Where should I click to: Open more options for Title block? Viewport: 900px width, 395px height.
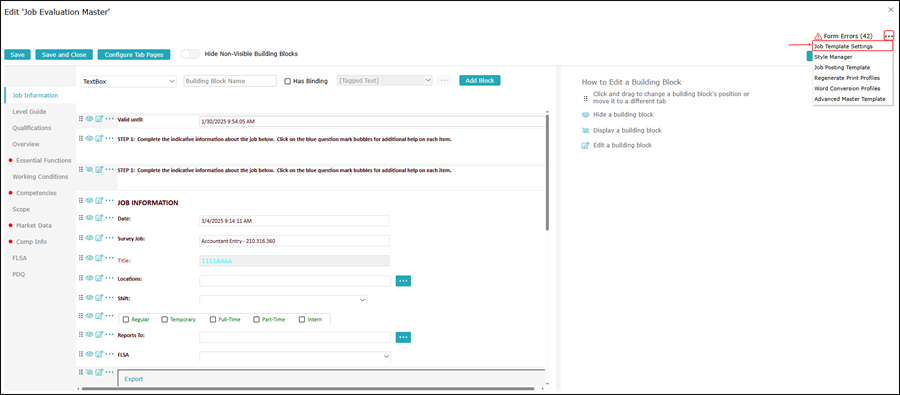109,258
